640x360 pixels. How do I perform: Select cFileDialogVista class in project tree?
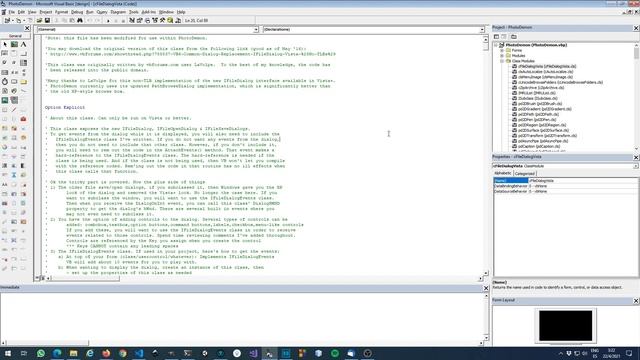coord(544,66)
